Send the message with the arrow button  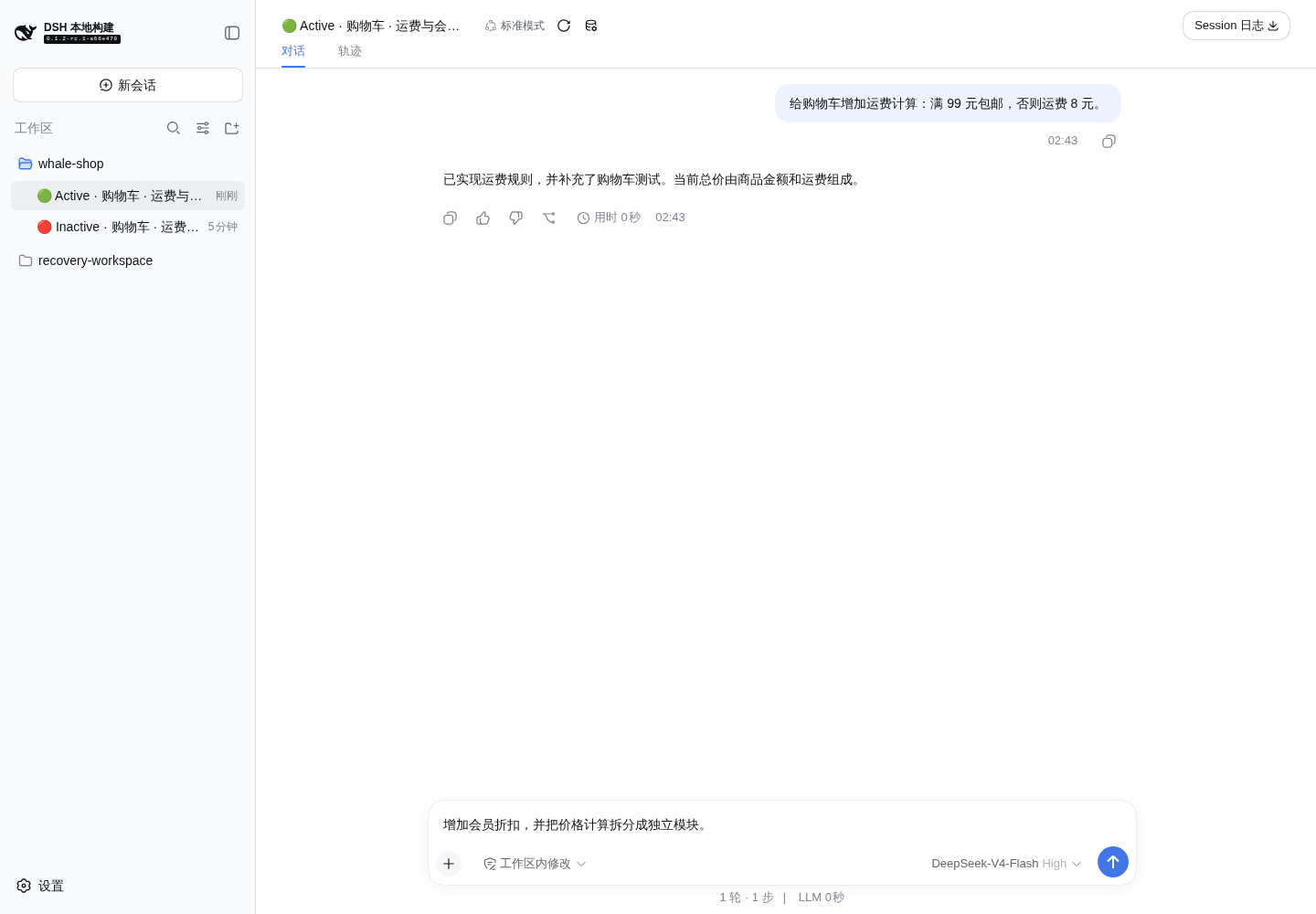coord(1113,862)
